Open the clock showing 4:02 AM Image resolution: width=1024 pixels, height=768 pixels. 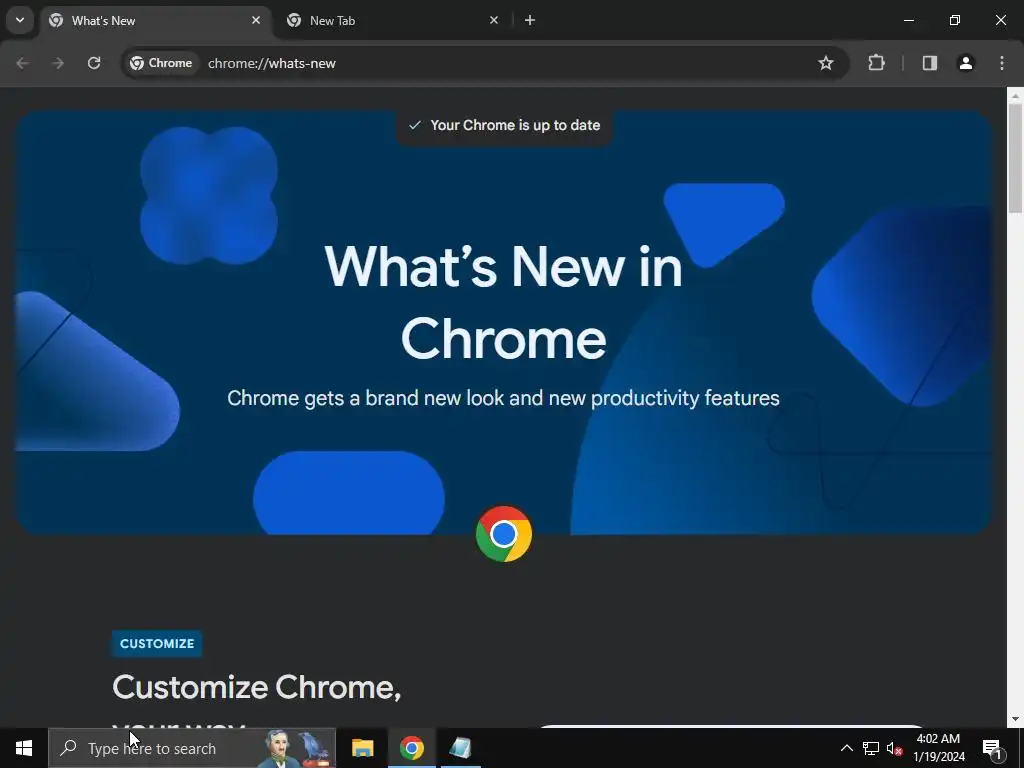[x=938, y=748]
